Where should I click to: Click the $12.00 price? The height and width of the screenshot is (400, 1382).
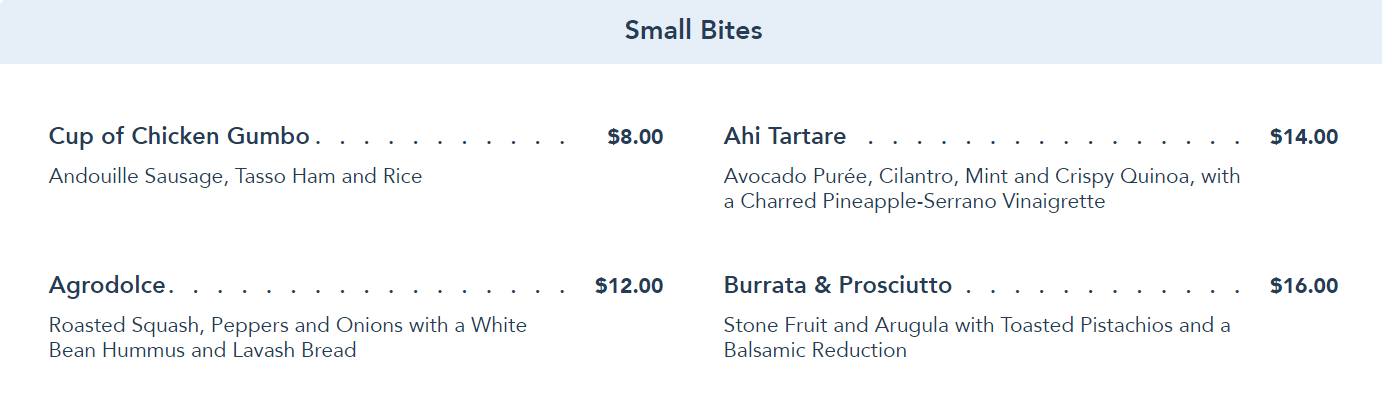629,287
